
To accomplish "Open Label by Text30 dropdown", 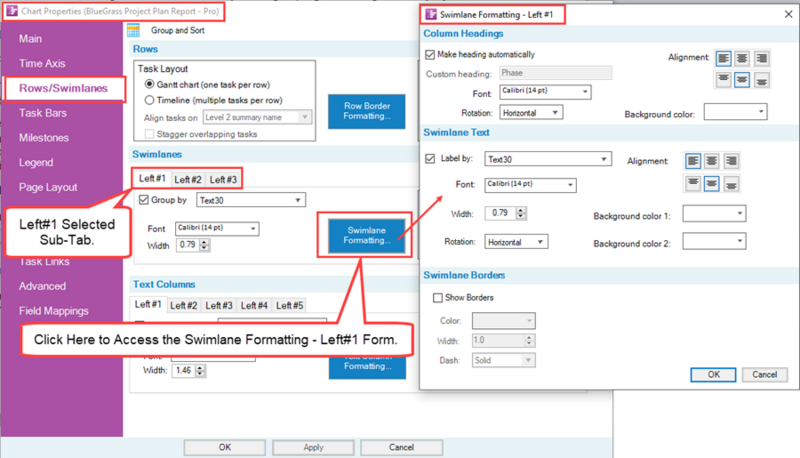I will tap(547, 159).
